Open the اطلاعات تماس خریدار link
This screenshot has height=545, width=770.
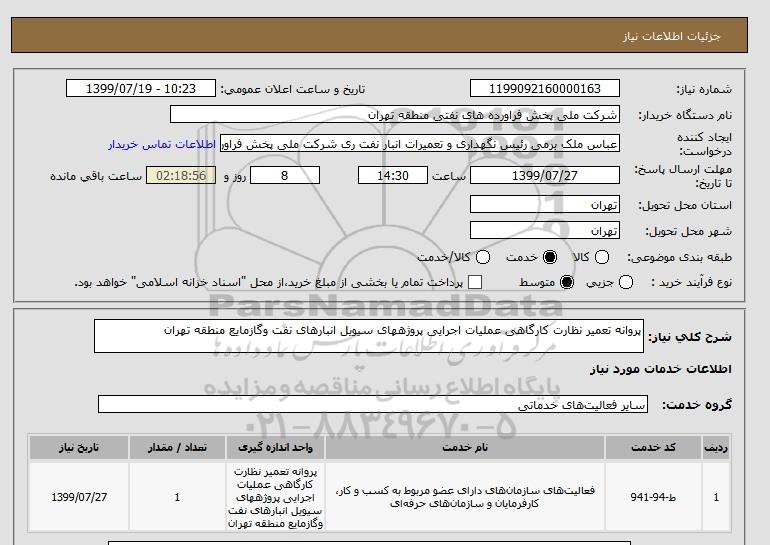coord(162,145)
